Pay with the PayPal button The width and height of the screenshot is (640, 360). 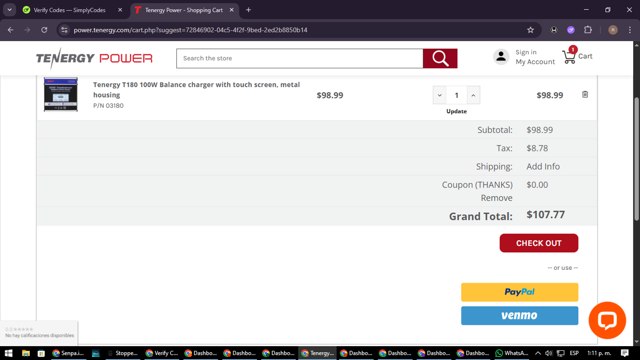tap(520, 292)
